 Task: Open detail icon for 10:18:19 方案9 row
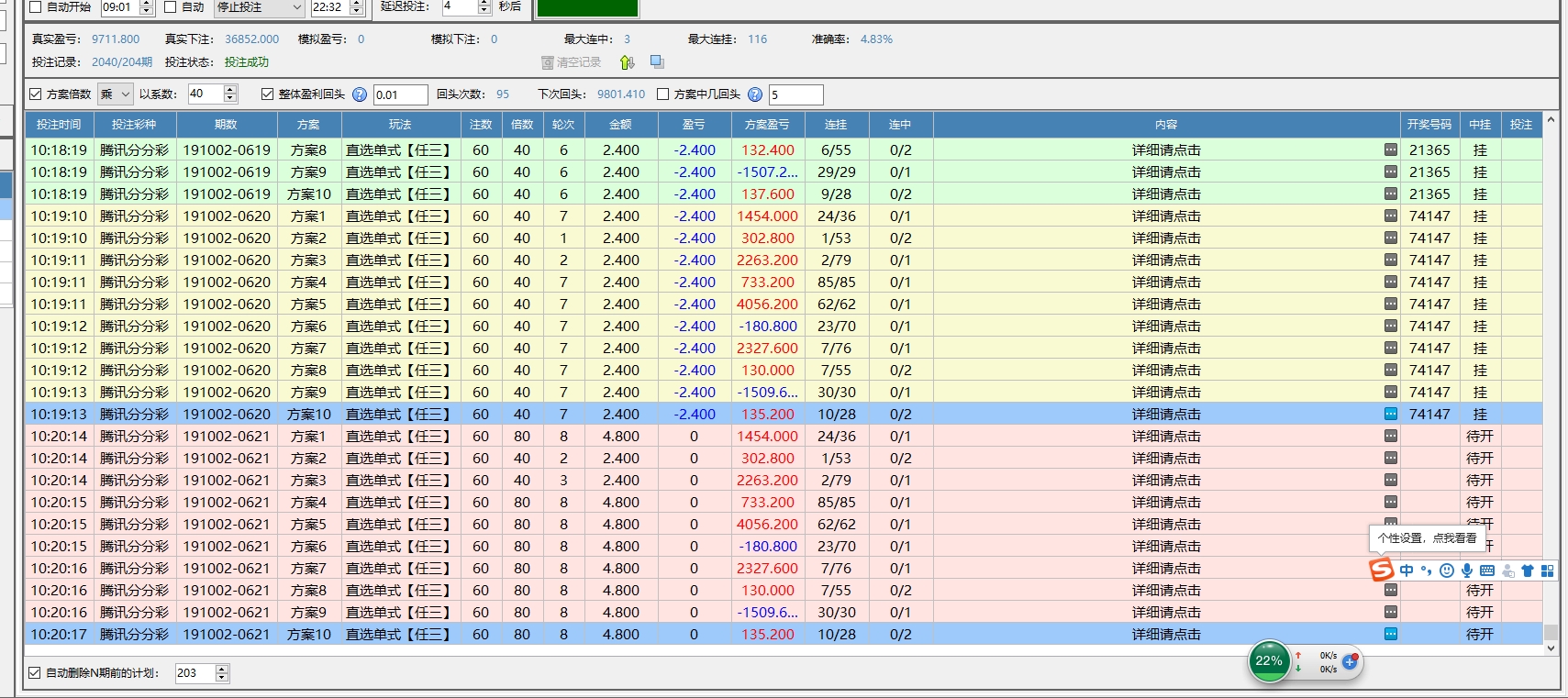(x=1391, y=172)
